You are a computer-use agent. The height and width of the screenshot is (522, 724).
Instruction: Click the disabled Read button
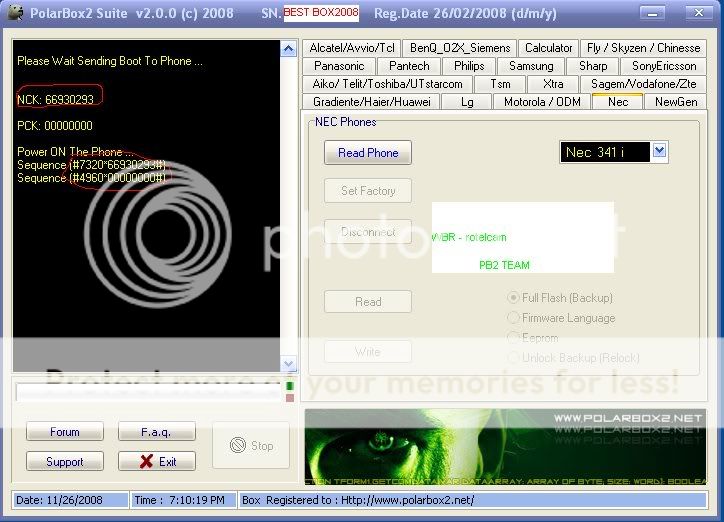coord(368,302)
